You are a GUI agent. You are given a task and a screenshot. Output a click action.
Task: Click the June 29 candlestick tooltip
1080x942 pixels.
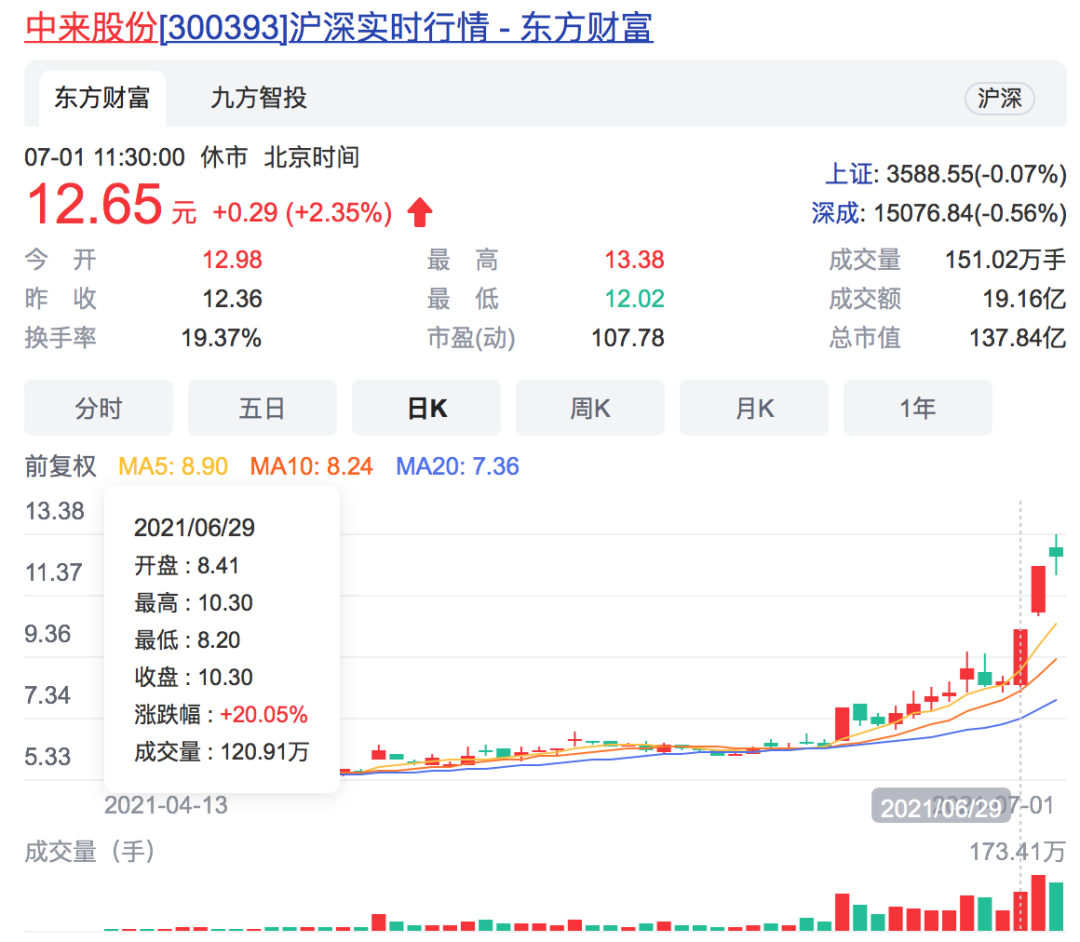pos(220,638)
